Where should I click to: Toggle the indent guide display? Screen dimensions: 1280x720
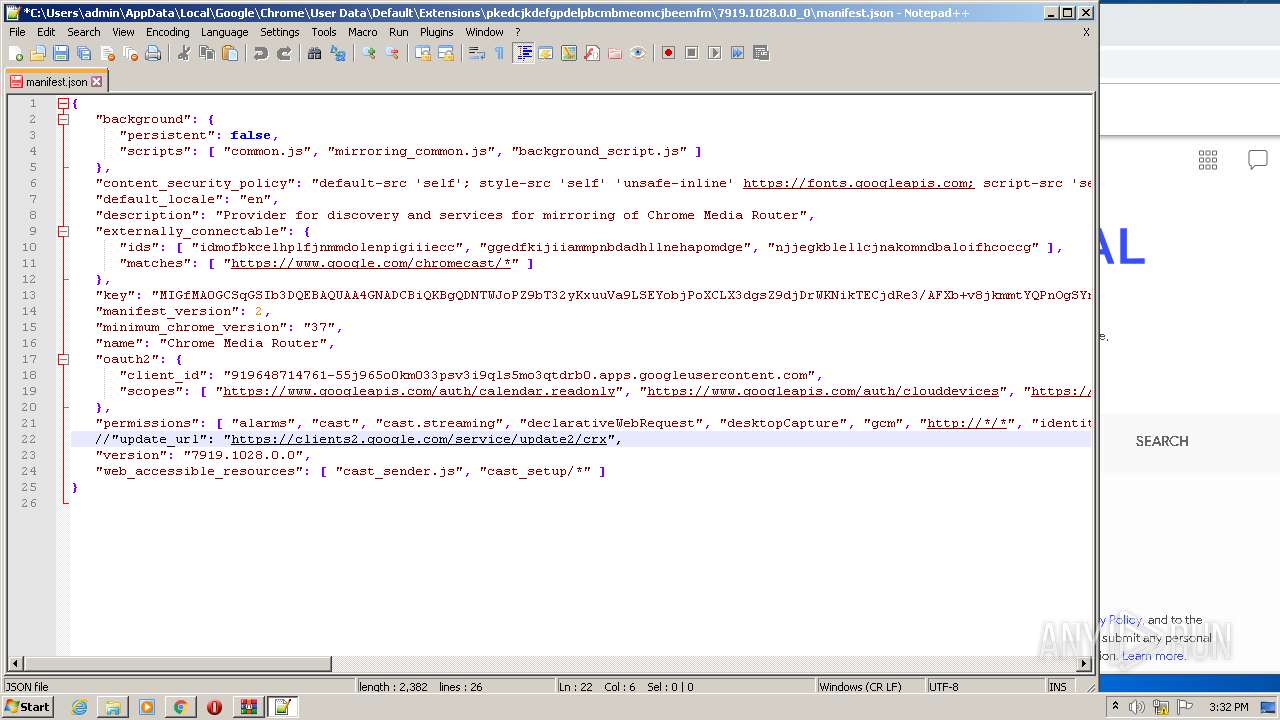(x=523, y=53)
